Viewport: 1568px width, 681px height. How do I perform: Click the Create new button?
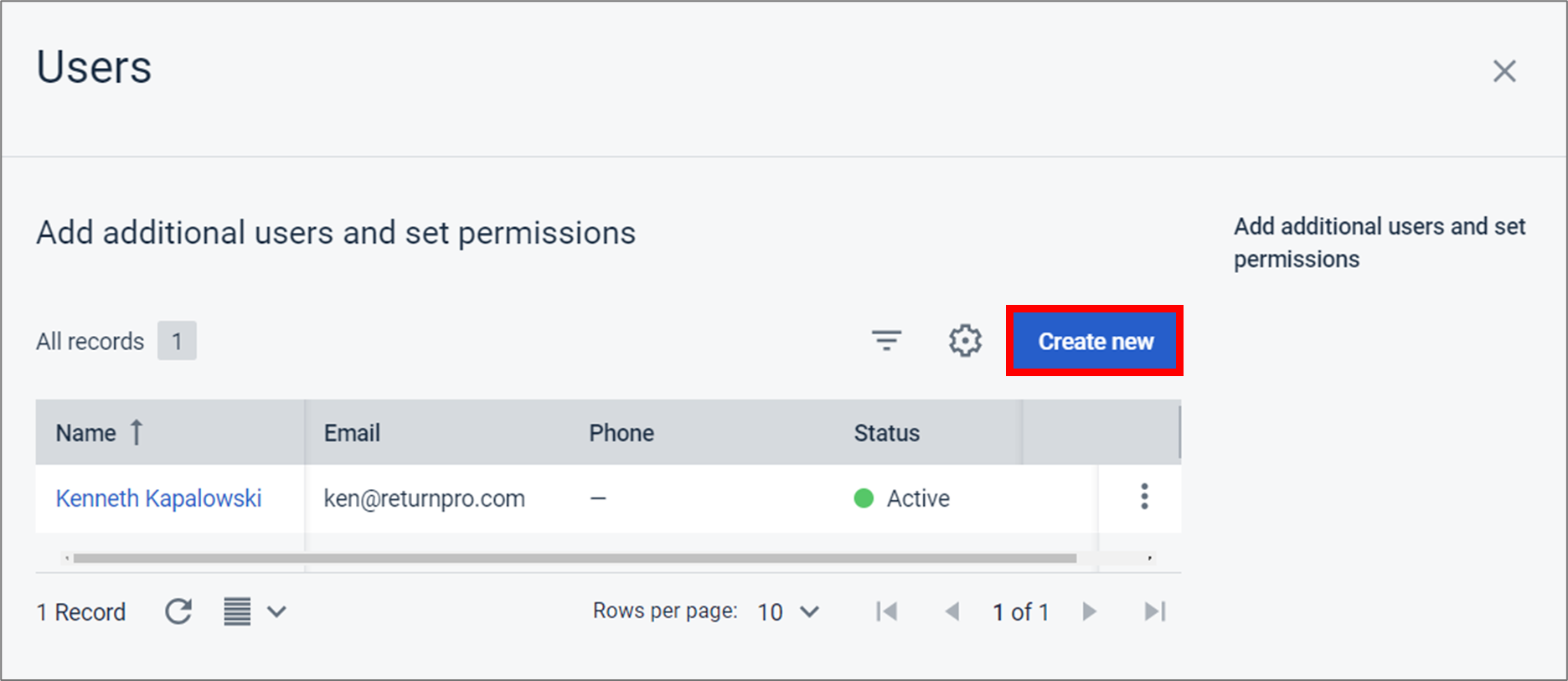1095,341
